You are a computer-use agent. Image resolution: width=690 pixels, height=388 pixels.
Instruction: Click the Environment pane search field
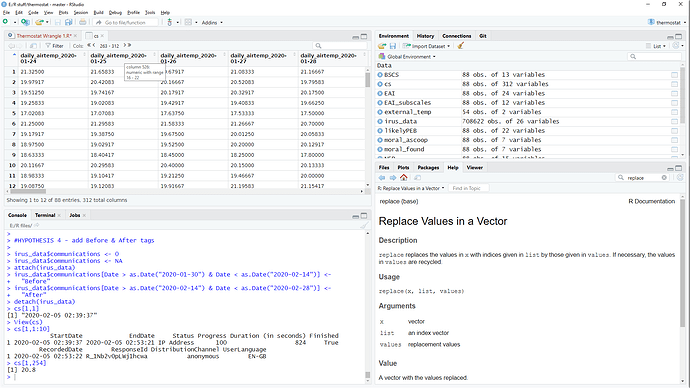click(655, 56)
